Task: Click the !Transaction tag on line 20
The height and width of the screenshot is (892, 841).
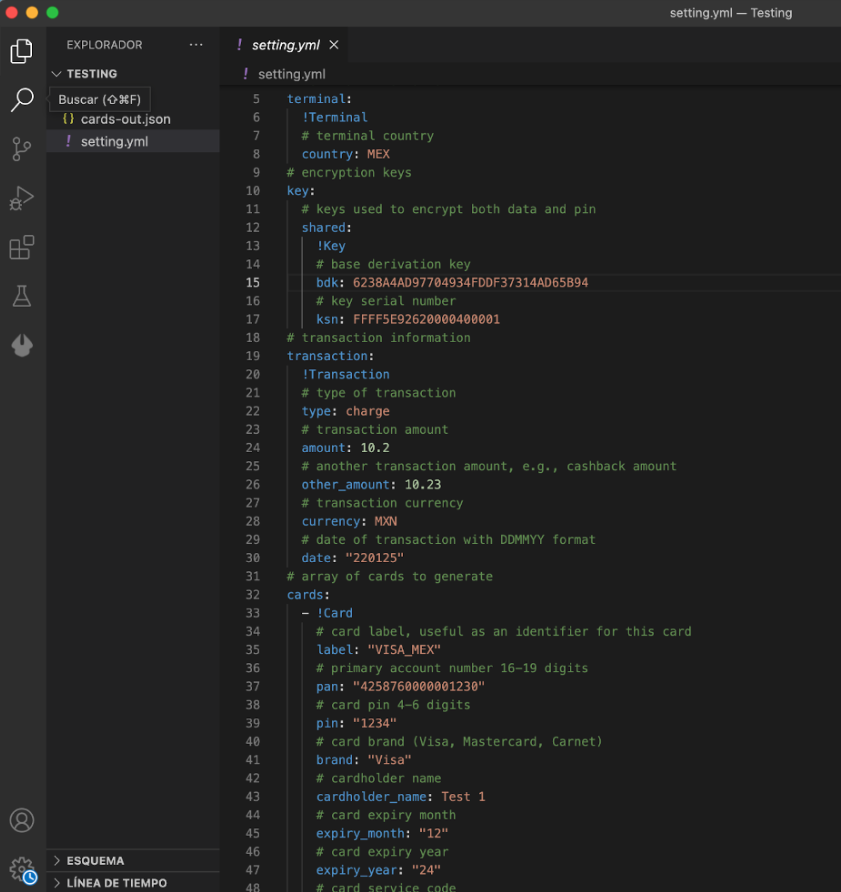Action: pyautogui.click(x=346, y=374)
